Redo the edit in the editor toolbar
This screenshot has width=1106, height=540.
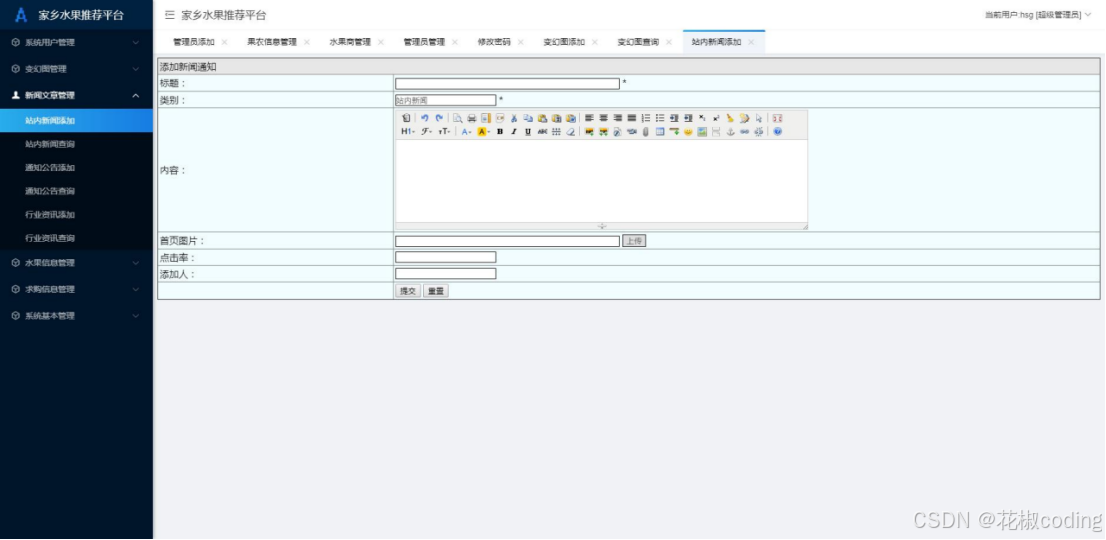click(x=439, y=118)
